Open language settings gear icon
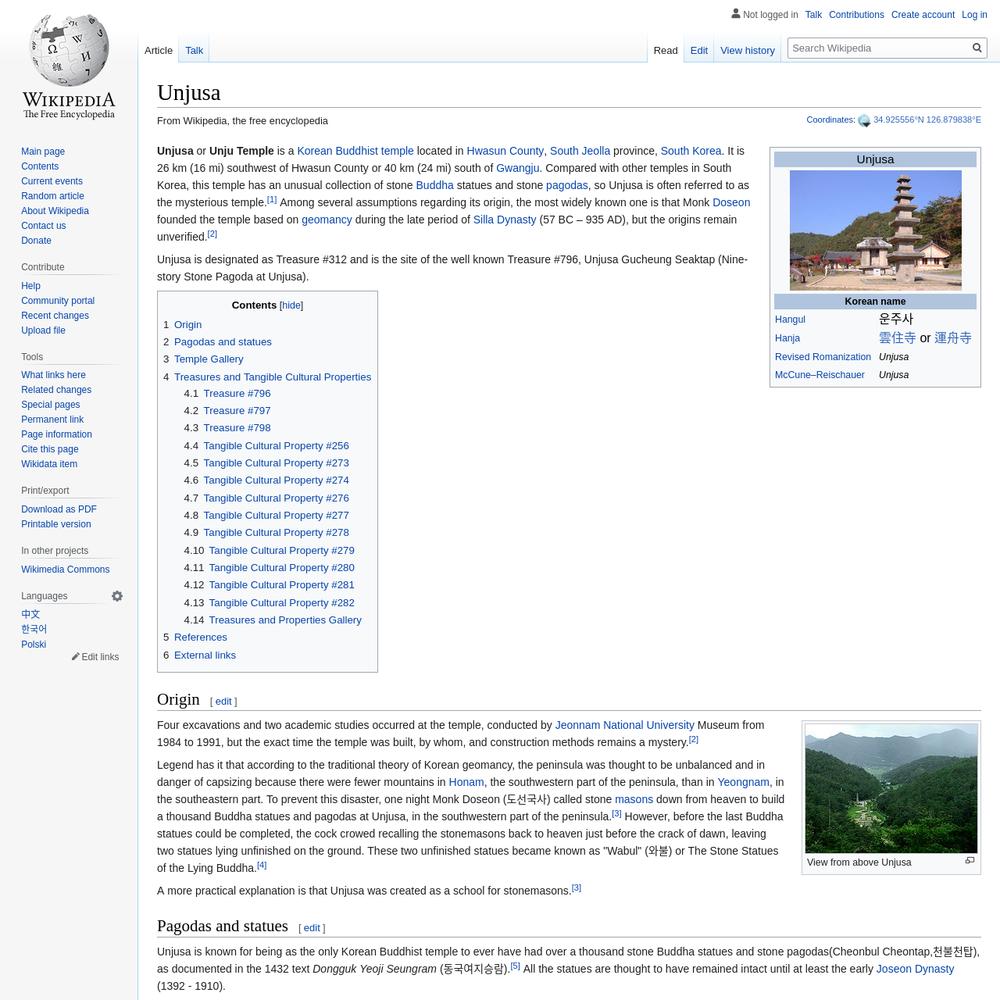The image size is (1000, 1000). 117,596
